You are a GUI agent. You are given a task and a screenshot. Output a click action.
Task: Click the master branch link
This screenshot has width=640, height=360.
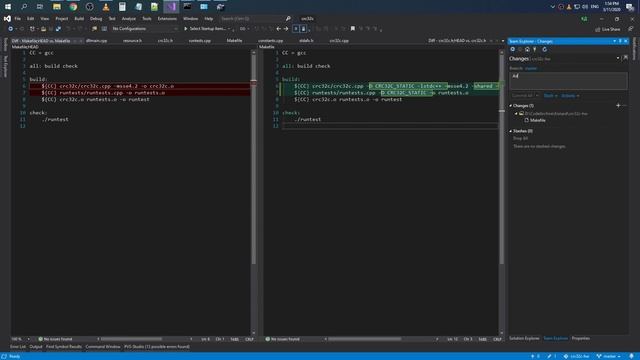[x=531, y=68]
